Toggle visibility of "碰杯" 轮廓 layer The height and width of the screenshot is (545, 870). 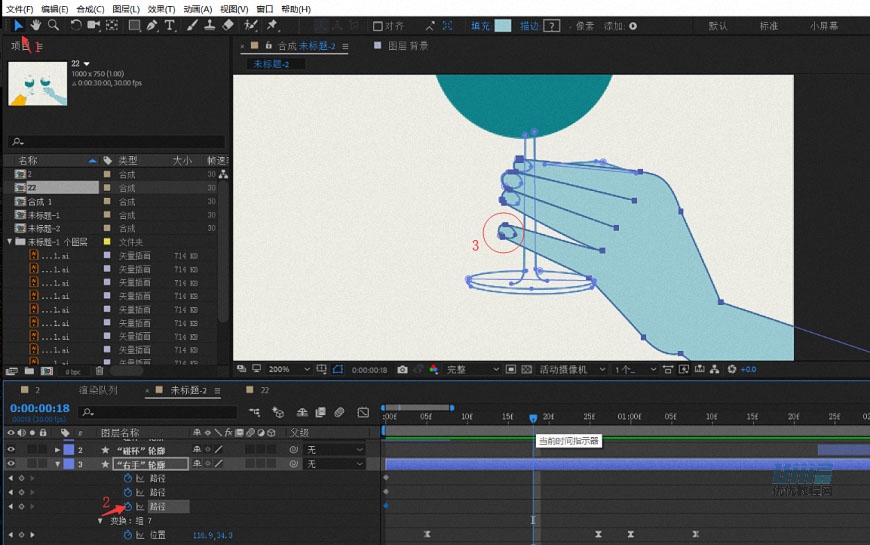point(12,450)
